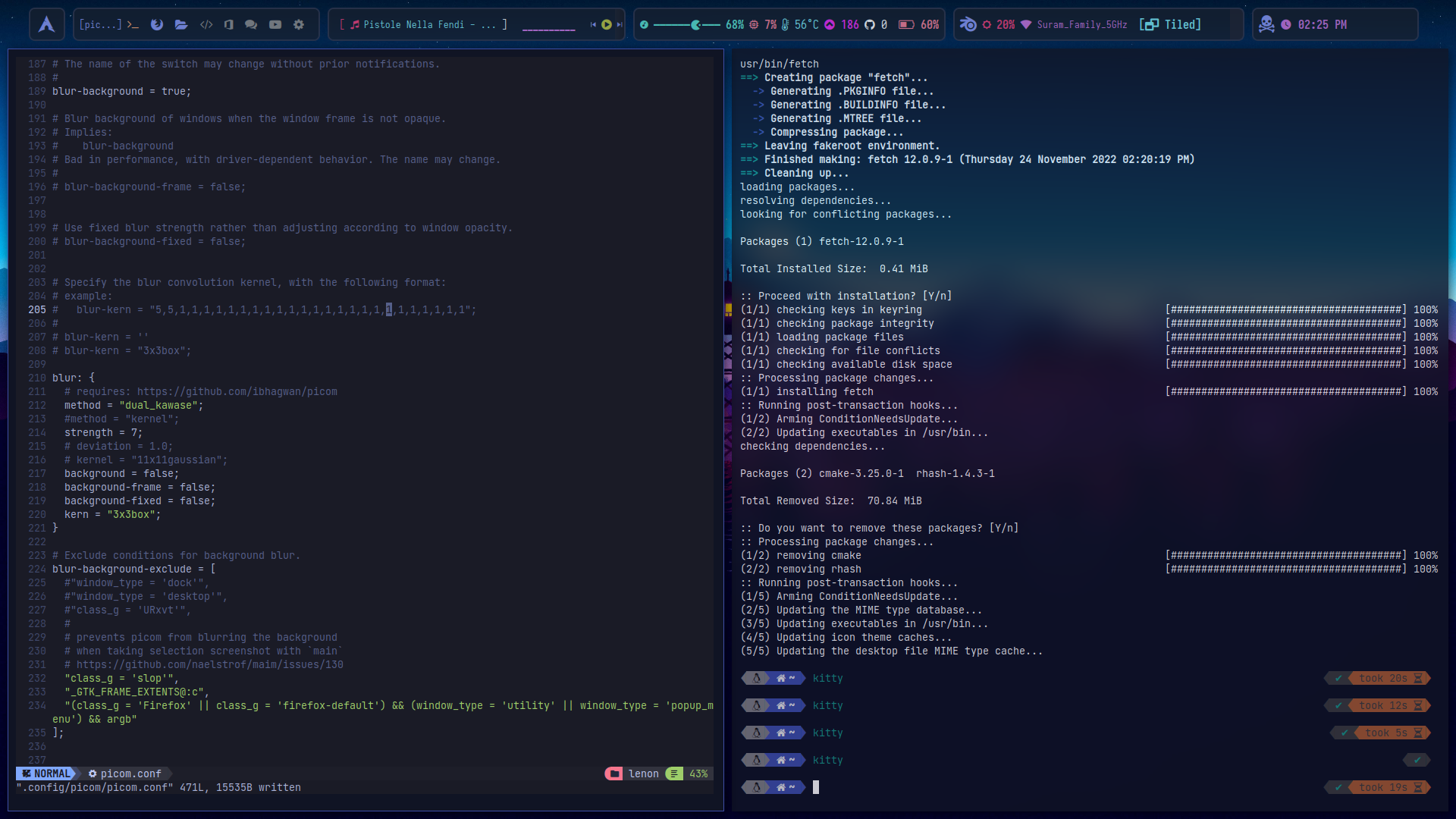Toggle play/pause for the current song
The image size is (1456, 819).
click(x=606, y=24)
